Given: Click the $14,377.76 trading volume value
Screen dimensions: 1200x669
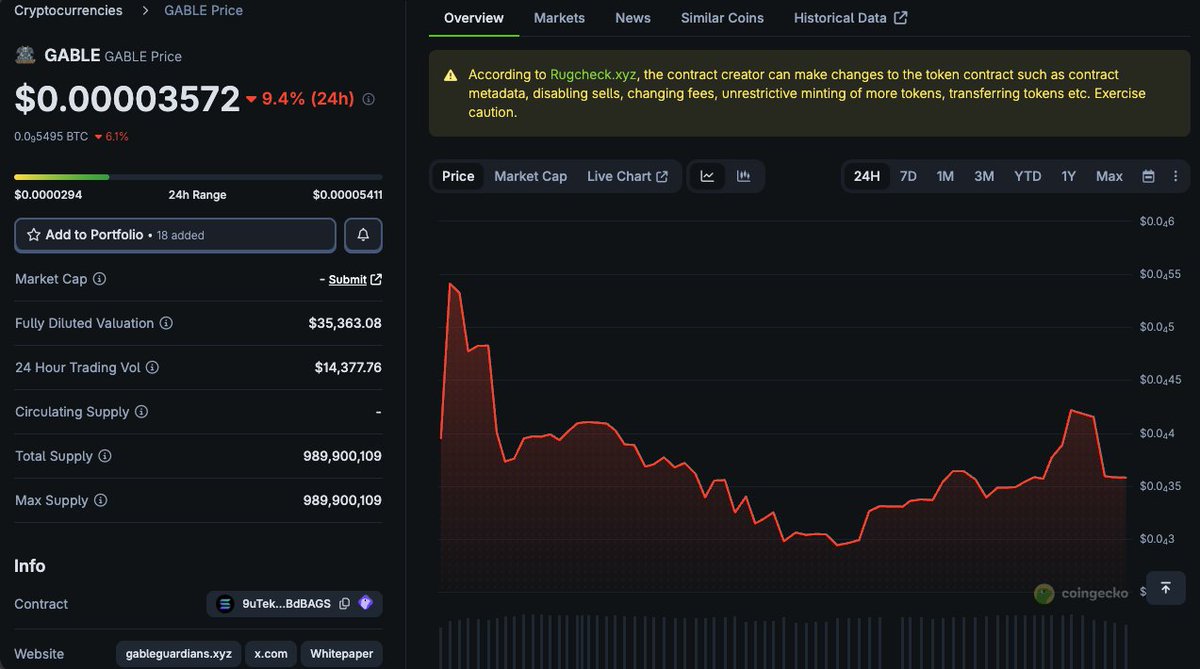Looking at the screenshot, I should [348, 368].
